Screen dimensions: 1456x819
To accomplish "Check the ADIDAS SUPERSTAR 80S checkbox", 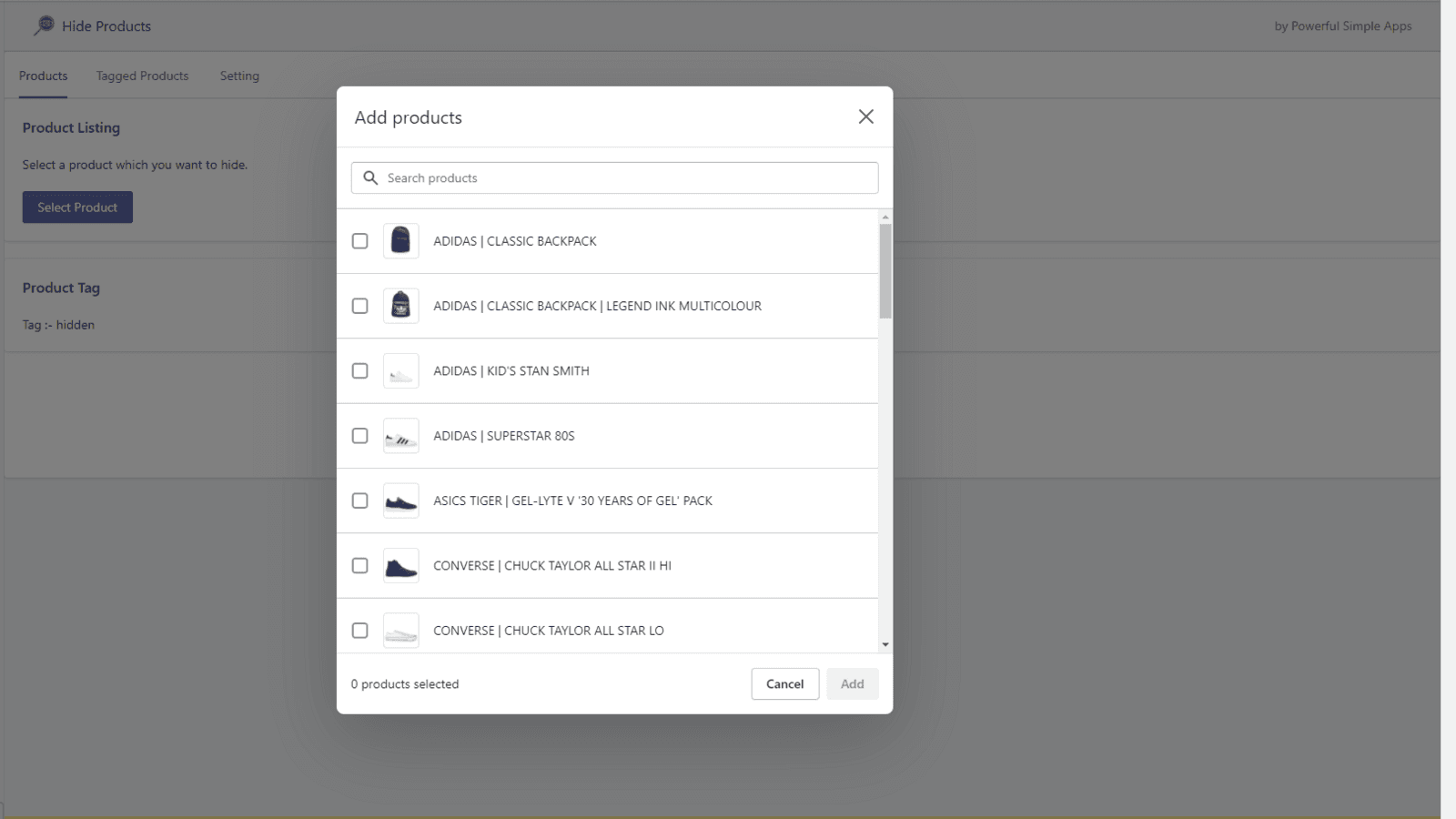I will tap(359, 436).
